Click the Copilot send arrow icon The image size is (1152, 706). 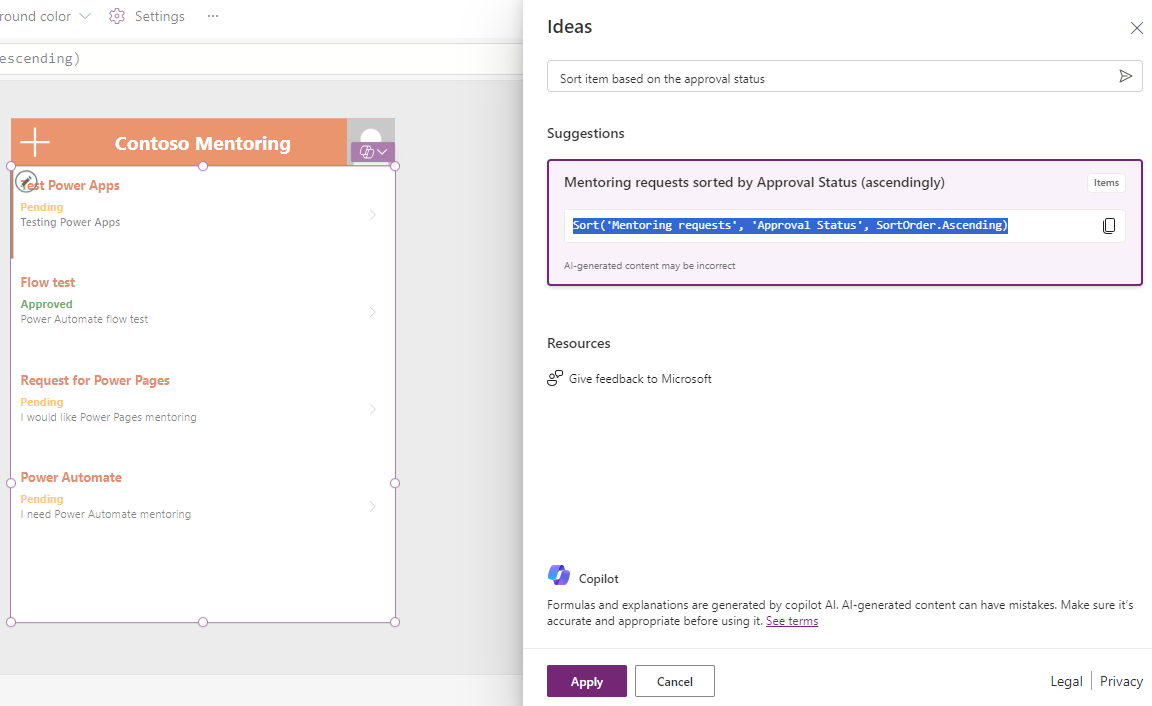pyautogui.click(x=1125, y=76)
